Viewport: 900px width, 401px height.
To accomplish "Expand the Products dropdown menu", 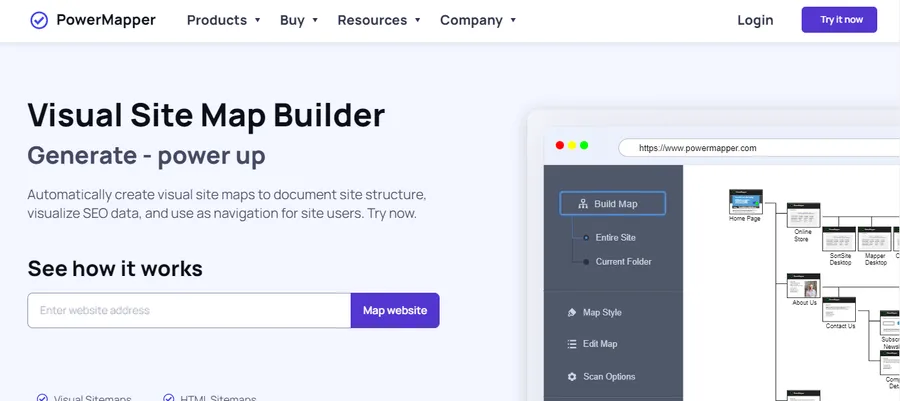I will pos(223,20).
